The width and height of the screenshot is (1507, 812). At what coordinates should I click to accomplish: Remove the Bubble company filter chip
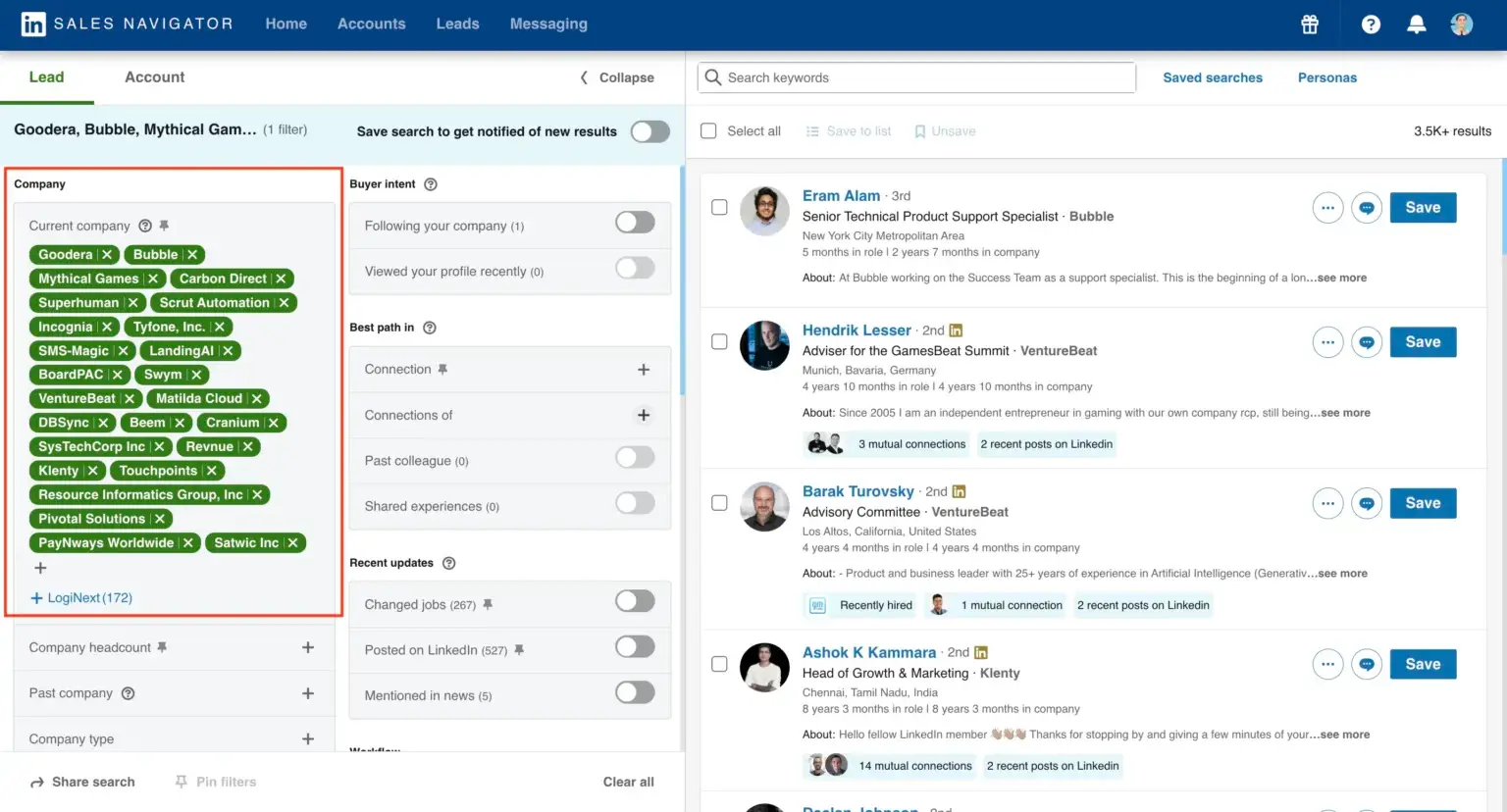192,255
